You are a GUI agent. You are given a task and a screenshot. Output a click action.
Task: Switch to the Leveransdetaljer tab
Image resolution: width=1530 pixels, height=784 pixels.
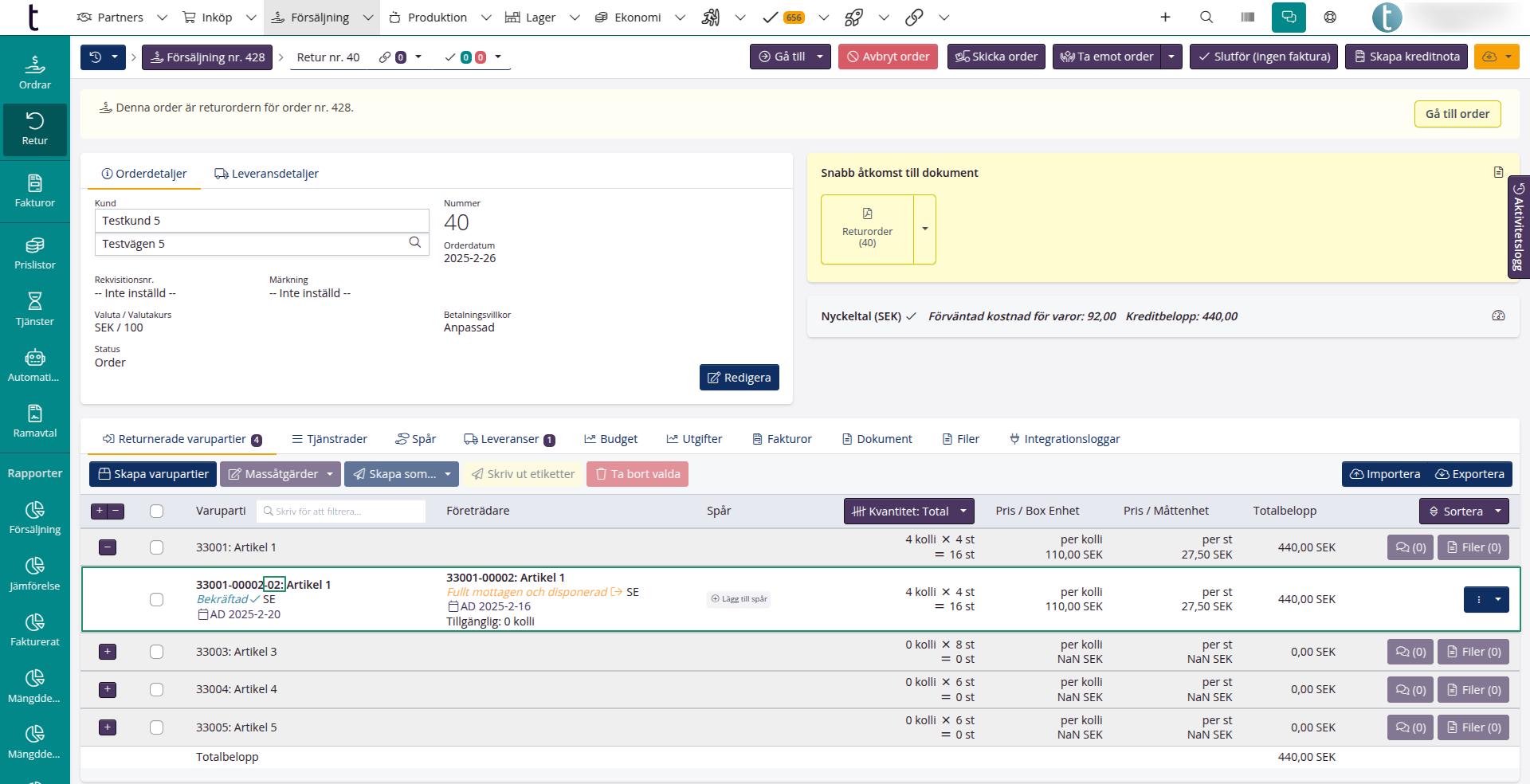click(266, 174)
